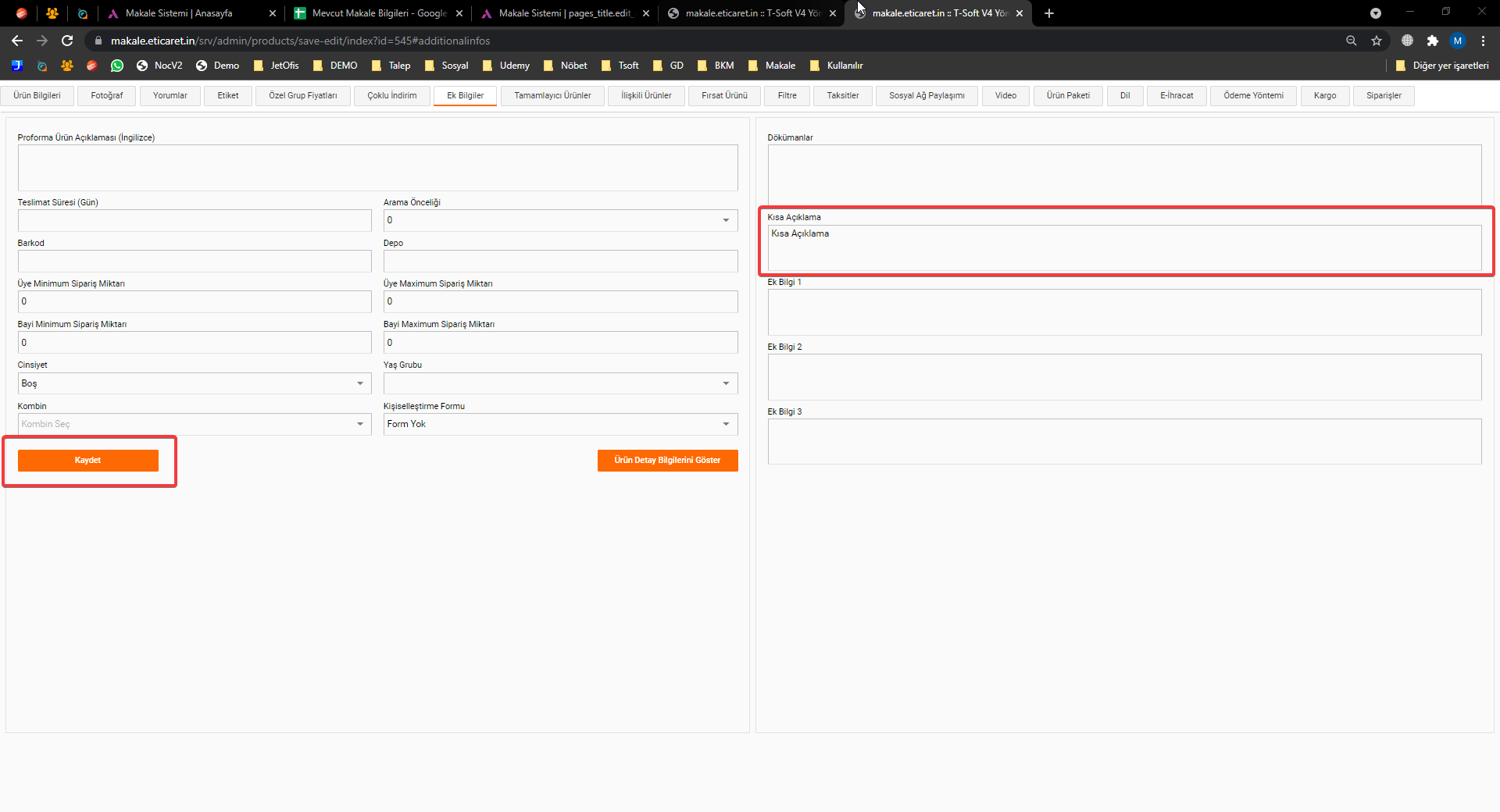1500x812 pixels.
Task: Open the Fırsat Ürünü tab
Action: pyautogui.click(x=724, y=95)
